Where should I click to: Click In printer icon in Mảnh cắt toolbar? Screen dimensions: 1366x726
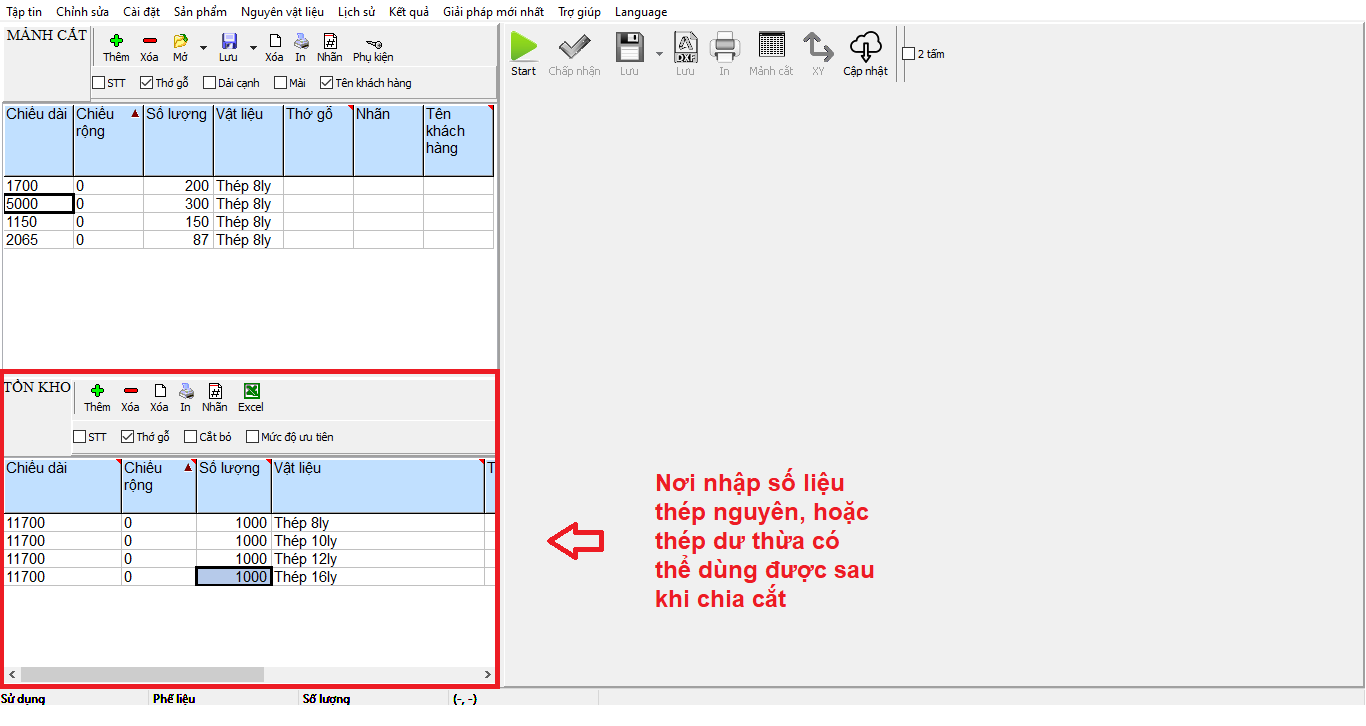(300, 42)
